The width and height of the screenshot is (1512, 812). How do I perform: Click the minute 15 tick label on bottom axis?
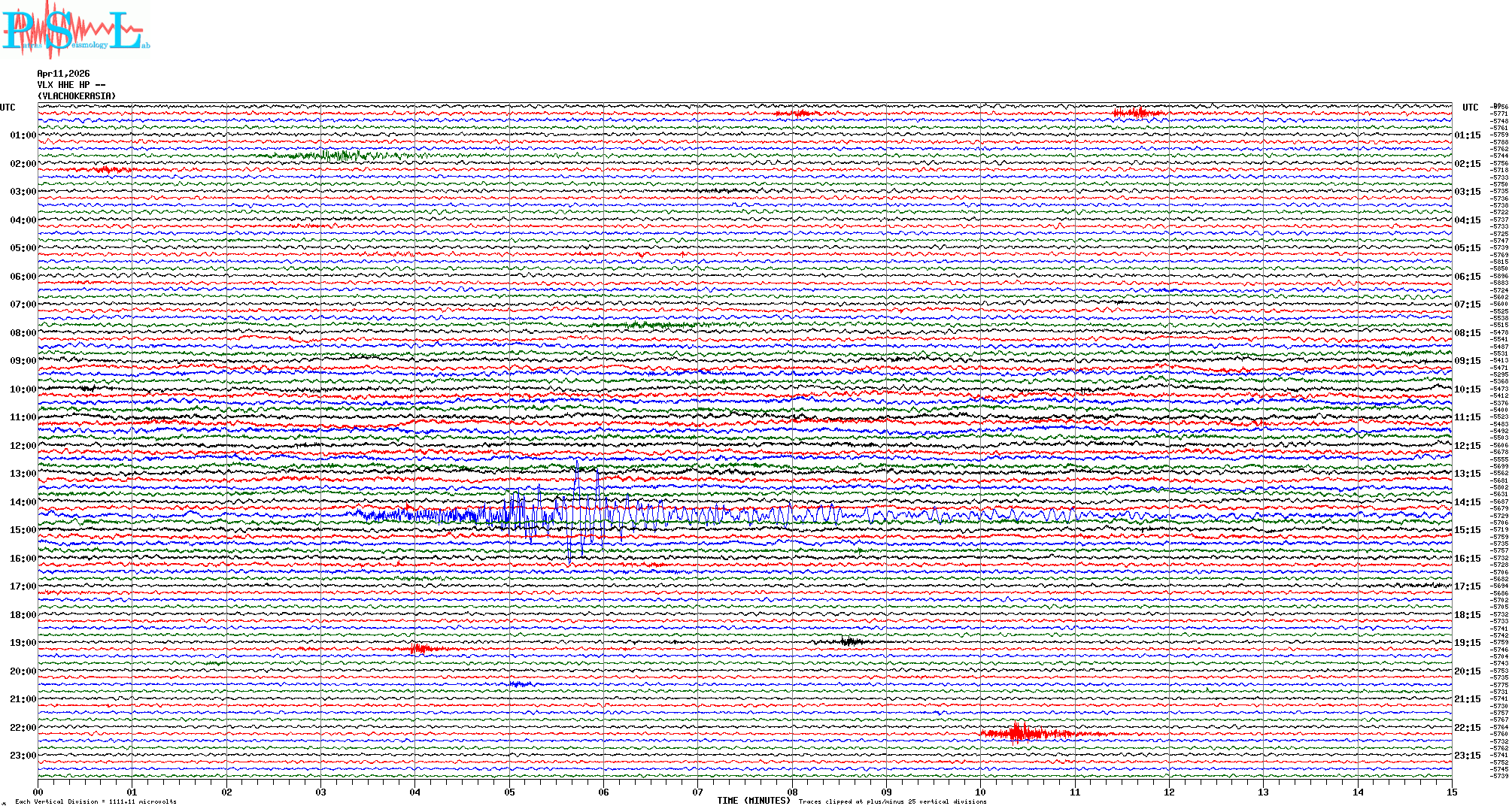[1452, 792]
